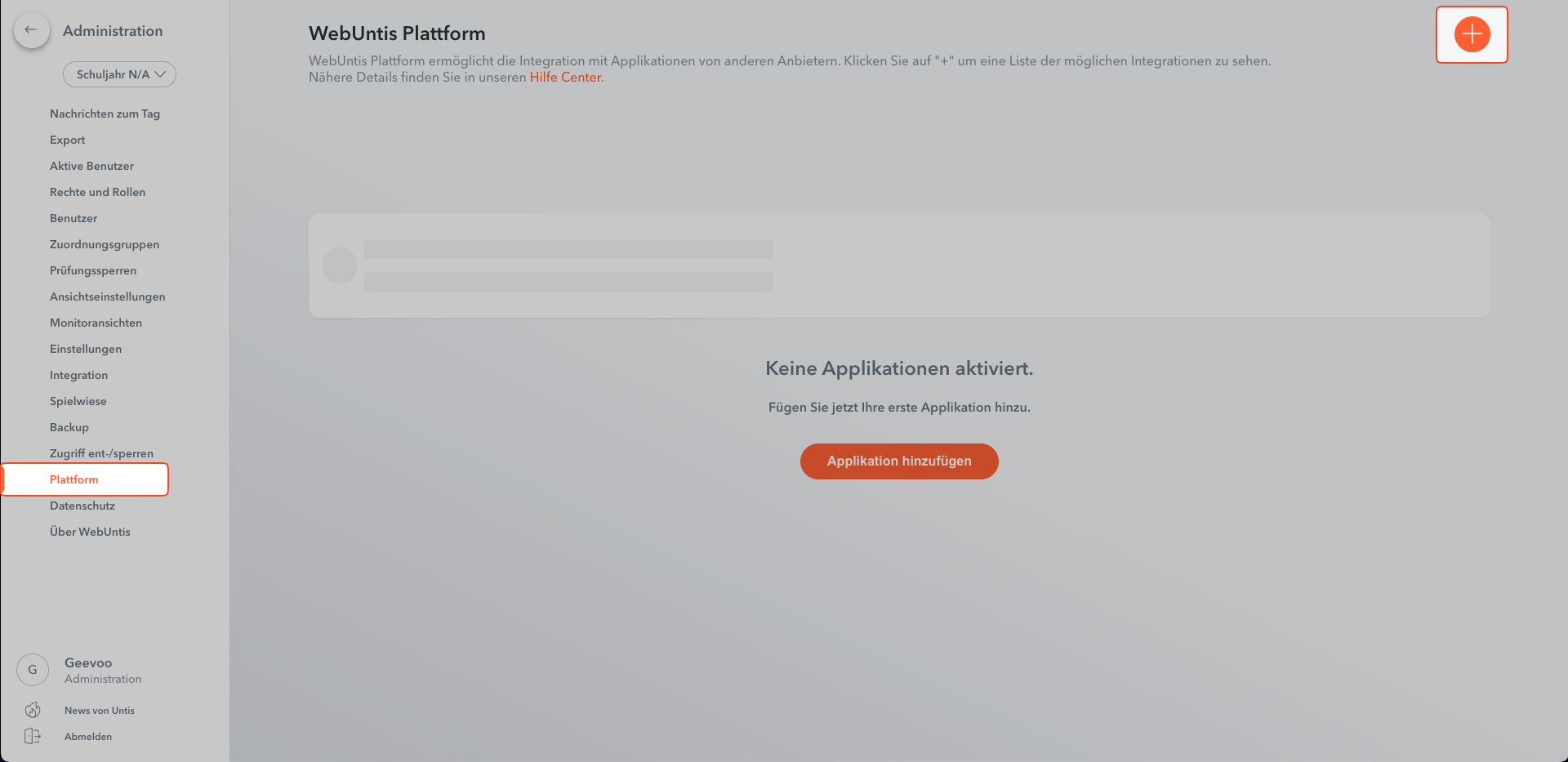Click the News von Untis icon

[x=33, y=710]
